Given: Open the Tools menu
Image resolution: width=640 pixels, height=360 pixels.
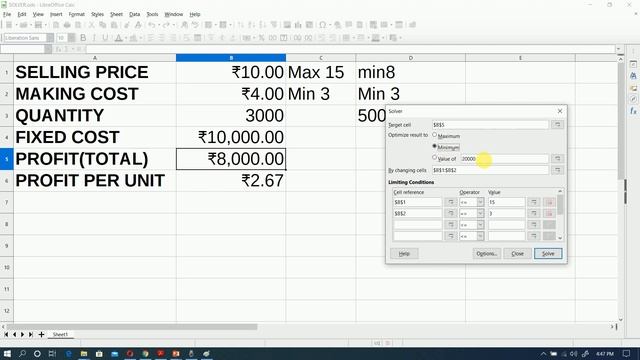Looking at the screenshot, I should click(152, 14).
